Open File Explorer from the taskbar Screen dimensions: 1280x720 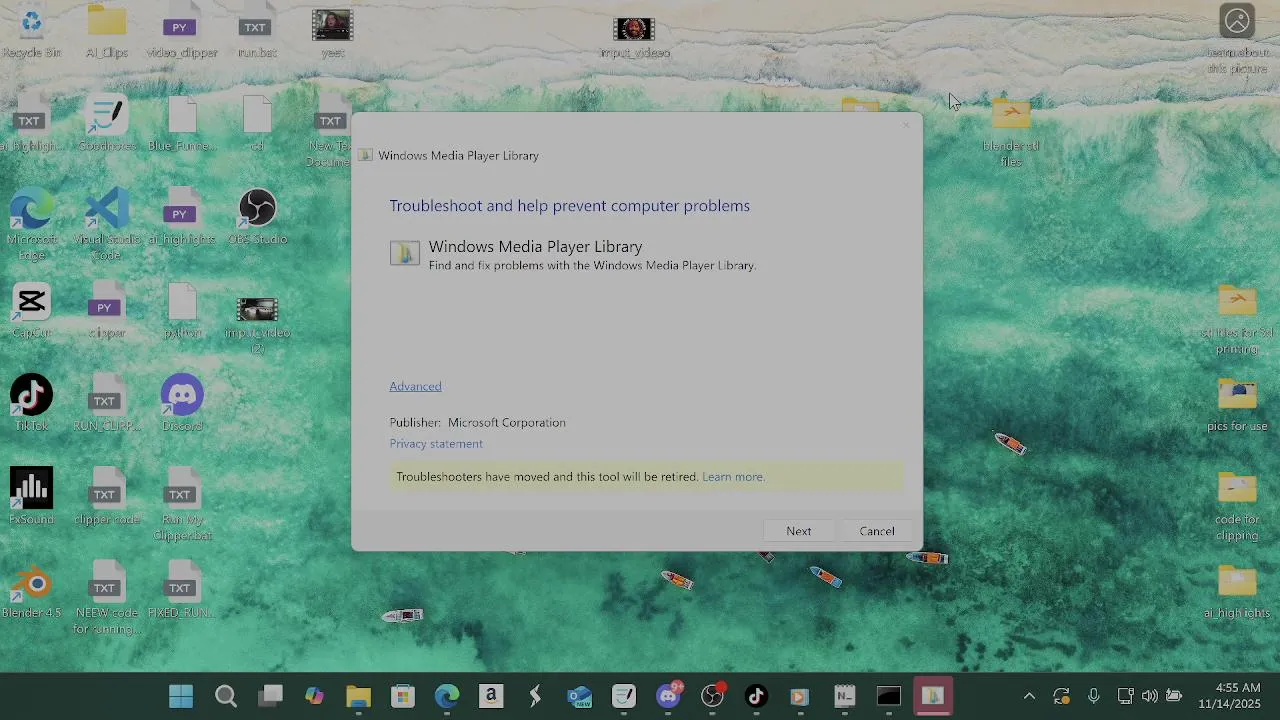tap(358, 697)
